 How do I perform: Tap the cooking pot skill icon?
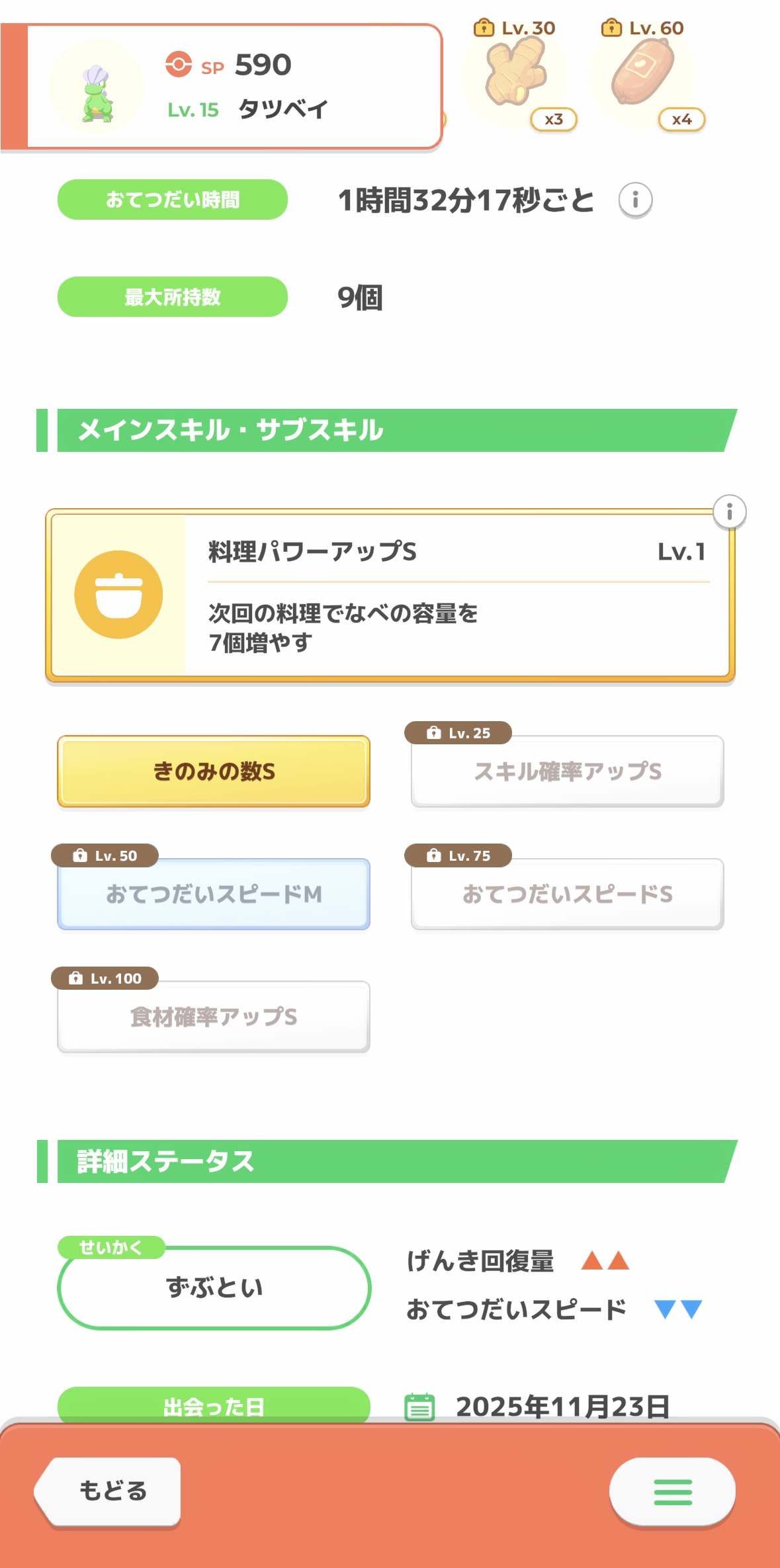[x=118, y=594]
